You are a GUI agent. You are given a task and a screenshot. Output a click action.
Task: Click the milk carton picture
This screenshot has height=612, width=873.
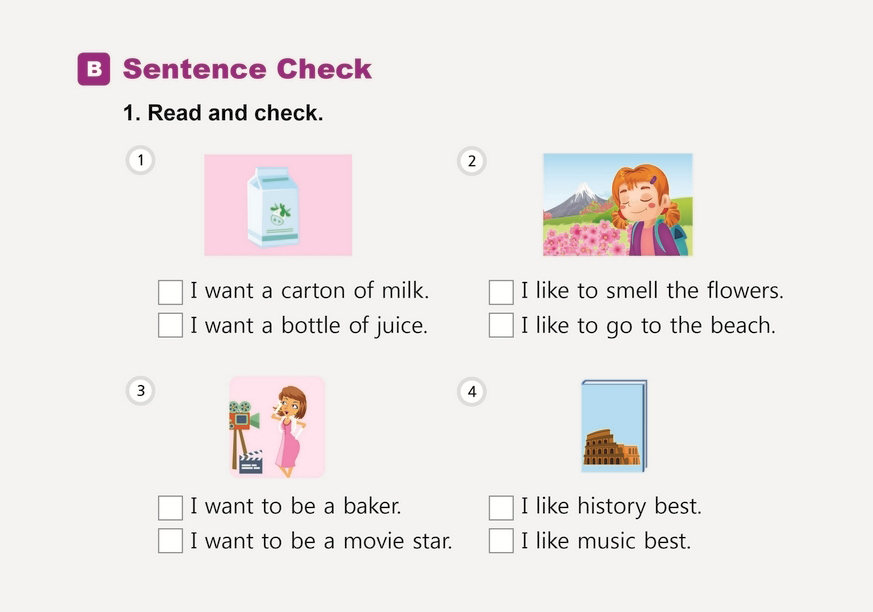click(x=278, y=205)
